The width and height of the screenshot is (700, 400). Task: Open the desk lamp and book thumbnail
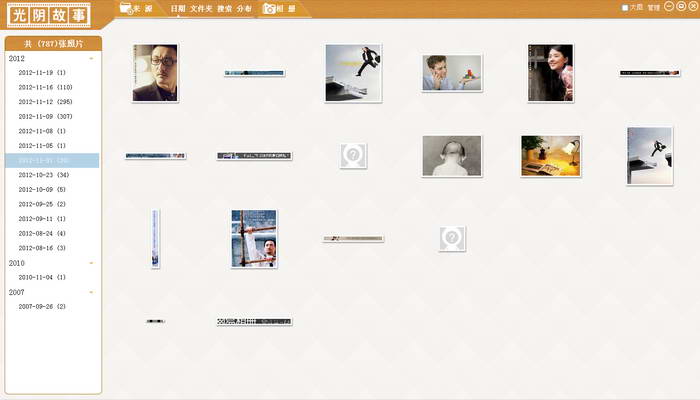click(x=550, y=156)
